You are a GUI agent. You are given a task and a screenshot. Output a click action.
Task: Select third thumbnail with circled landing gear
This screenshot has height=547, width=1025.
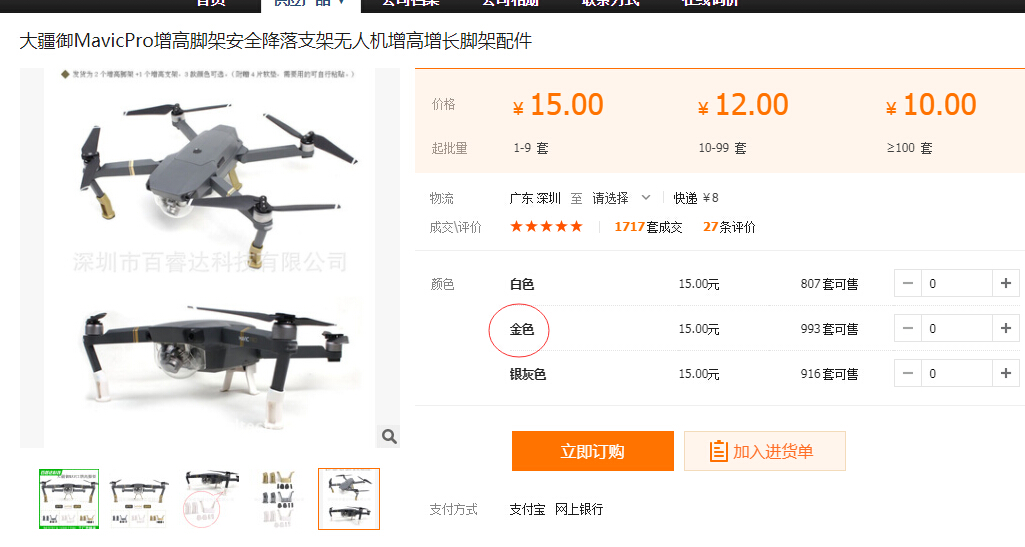[209, 499]
